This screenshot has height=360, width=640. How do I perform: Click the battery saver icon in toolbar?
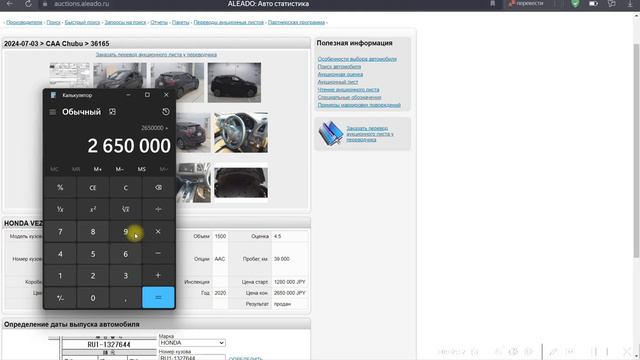pyautogui.click(x=593, y=4)
